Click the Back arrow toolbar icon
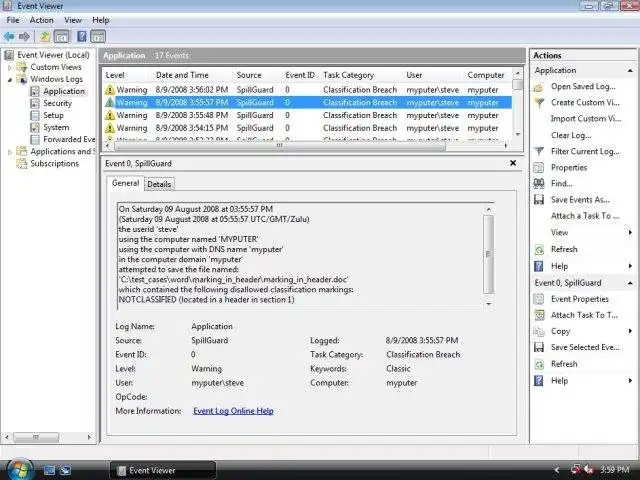The width and height of the screenshot is (640, 480). pos(9,37)
